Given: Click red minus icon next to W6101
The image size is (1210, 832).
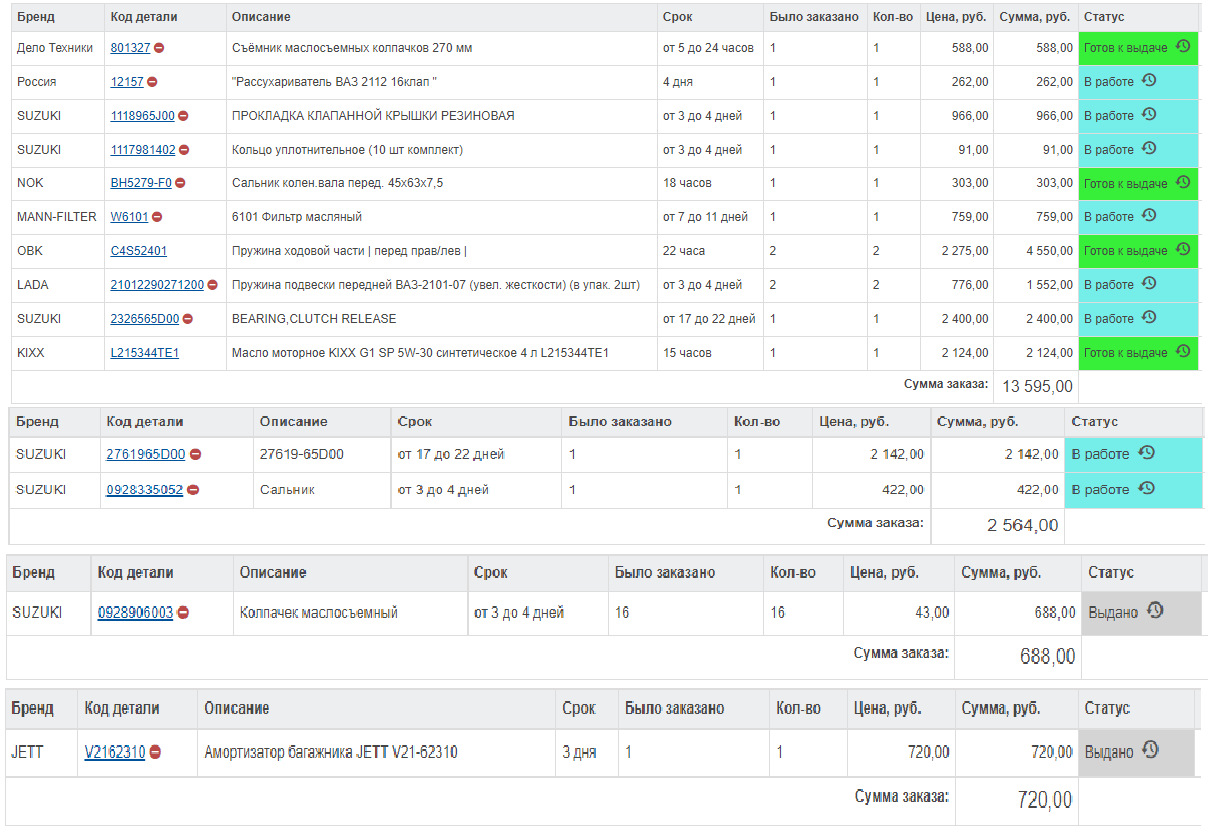Looking at the screenshot, I should coord(157,216).
